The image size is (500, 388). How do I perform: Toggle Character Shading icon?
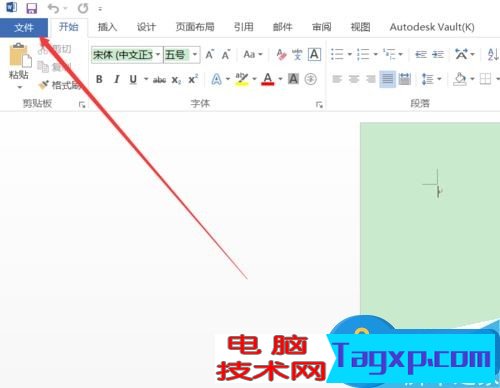pyautogui.click(x=293, y=79)
